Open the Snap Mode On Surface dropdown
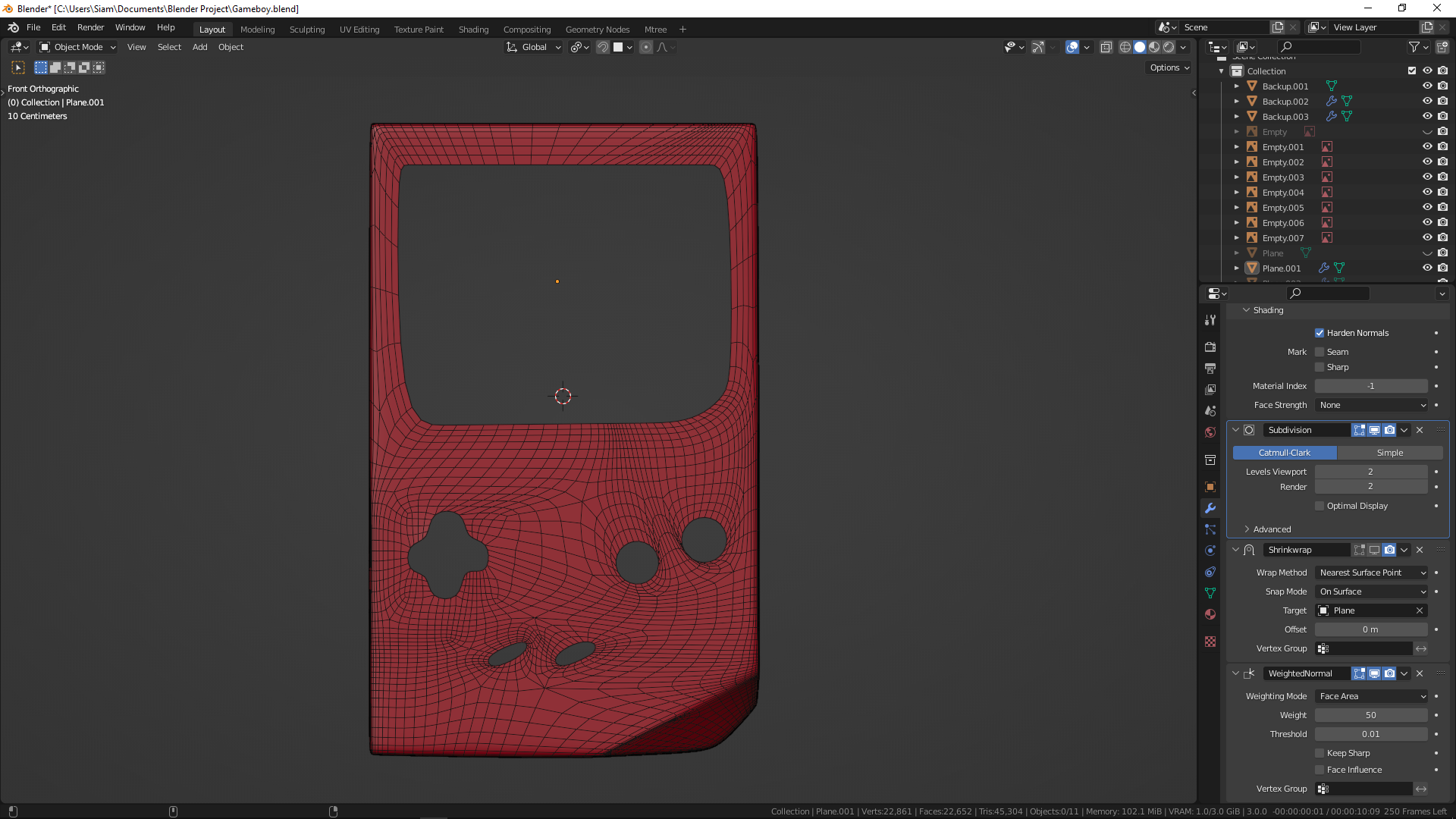1456x819 pixels. click(x=1371, y=591)
